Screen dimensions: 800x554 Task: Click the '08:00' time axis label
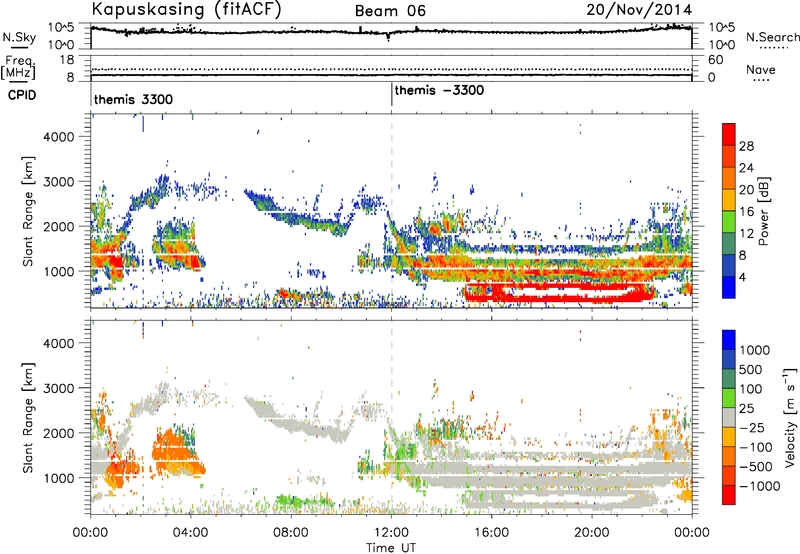click(291, 533)
